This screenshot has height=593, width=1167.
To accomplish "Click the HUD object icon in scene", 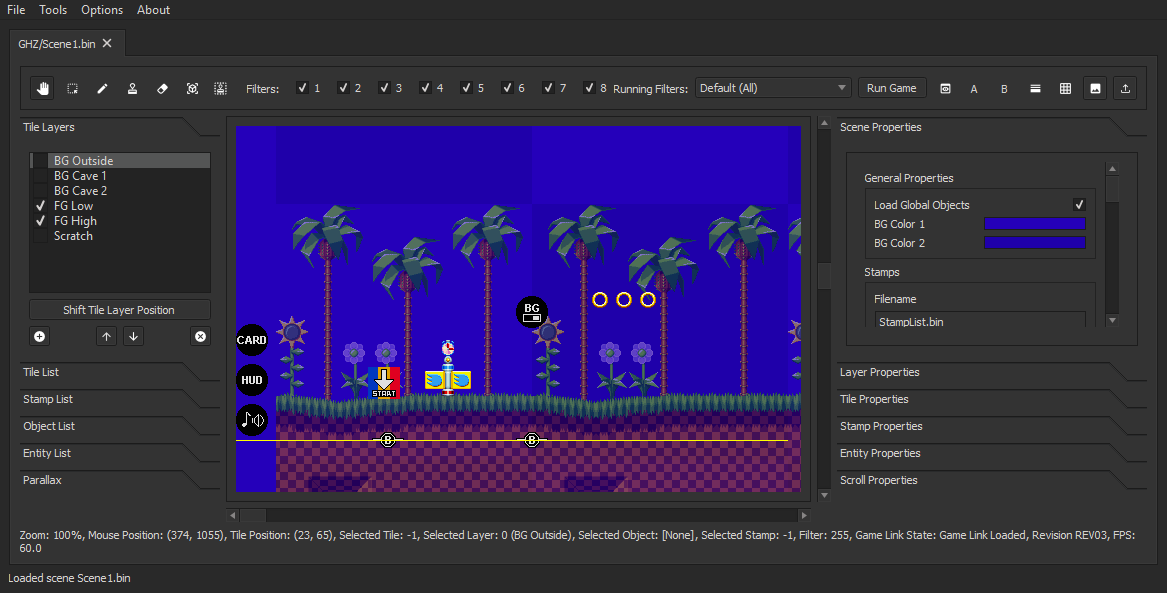I will (x=252, y=380).
